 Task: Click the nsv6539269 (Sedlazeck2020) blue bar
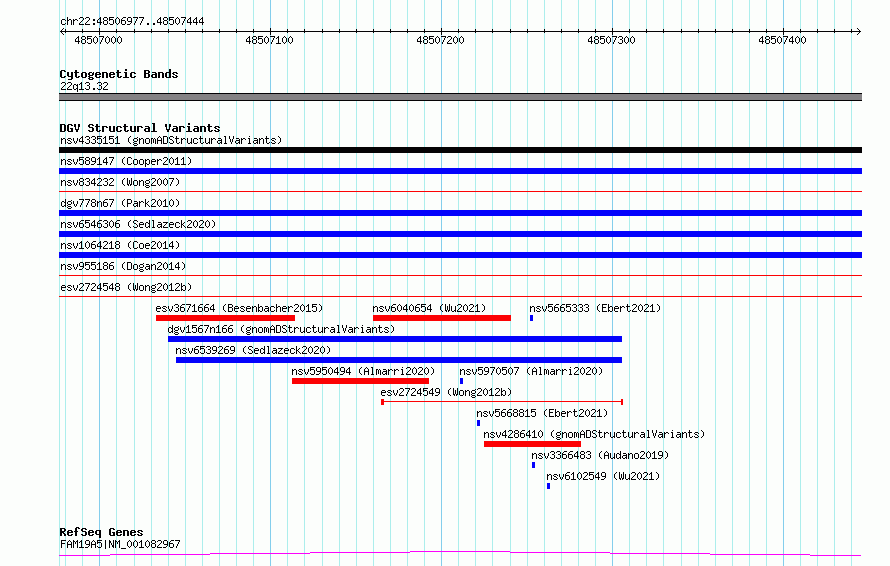399,360
